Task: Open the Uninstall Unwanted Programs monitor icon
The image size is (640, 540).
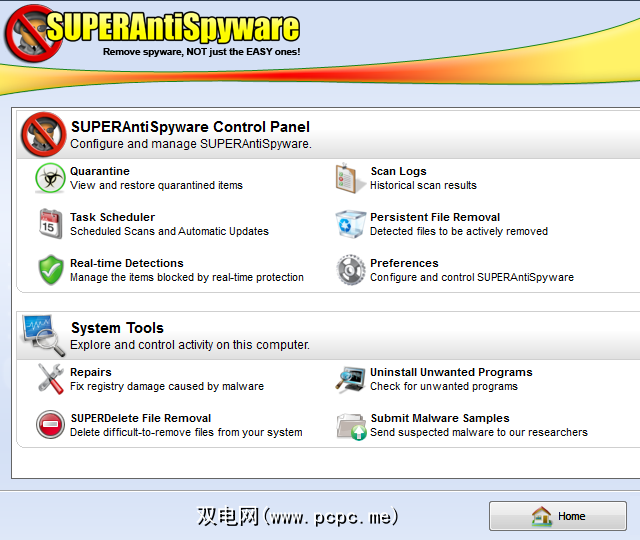Action: click(x=350, y=379)
